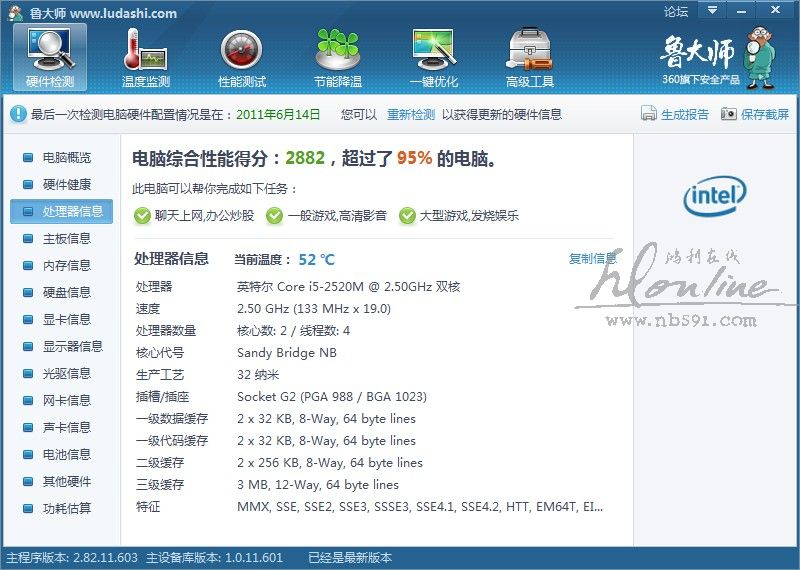Viewport: 800px width, 570px height.
Task: Click the Intel logo
Action: point(715,195)
